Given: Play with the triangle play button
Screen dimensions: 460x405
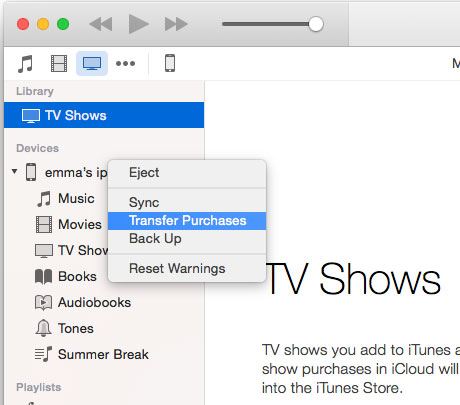Looking at the screenshot, I should point(138,24).
